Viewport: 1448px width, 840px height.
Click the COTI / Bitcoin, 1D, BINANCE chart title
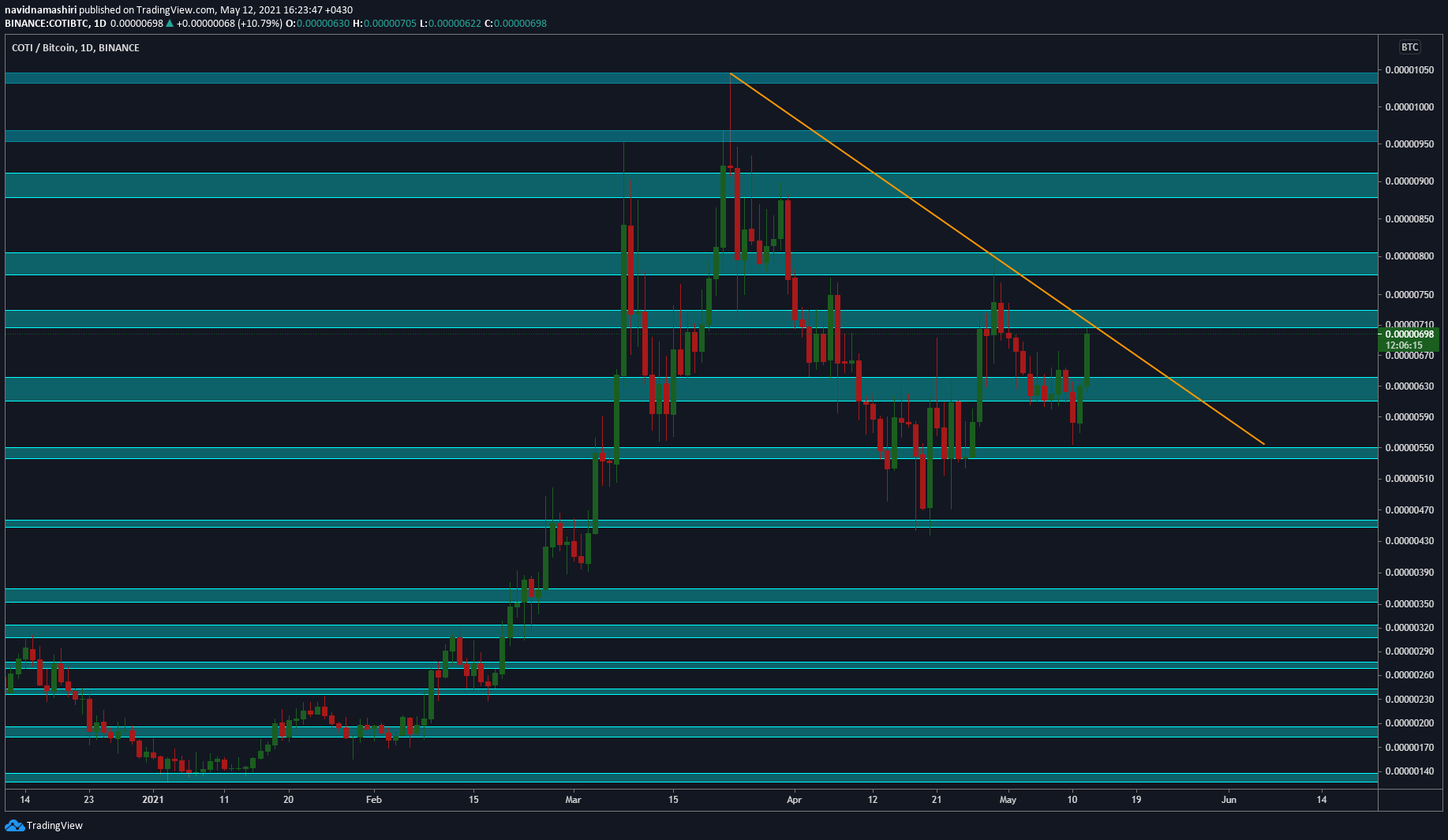tap(76, 47)
